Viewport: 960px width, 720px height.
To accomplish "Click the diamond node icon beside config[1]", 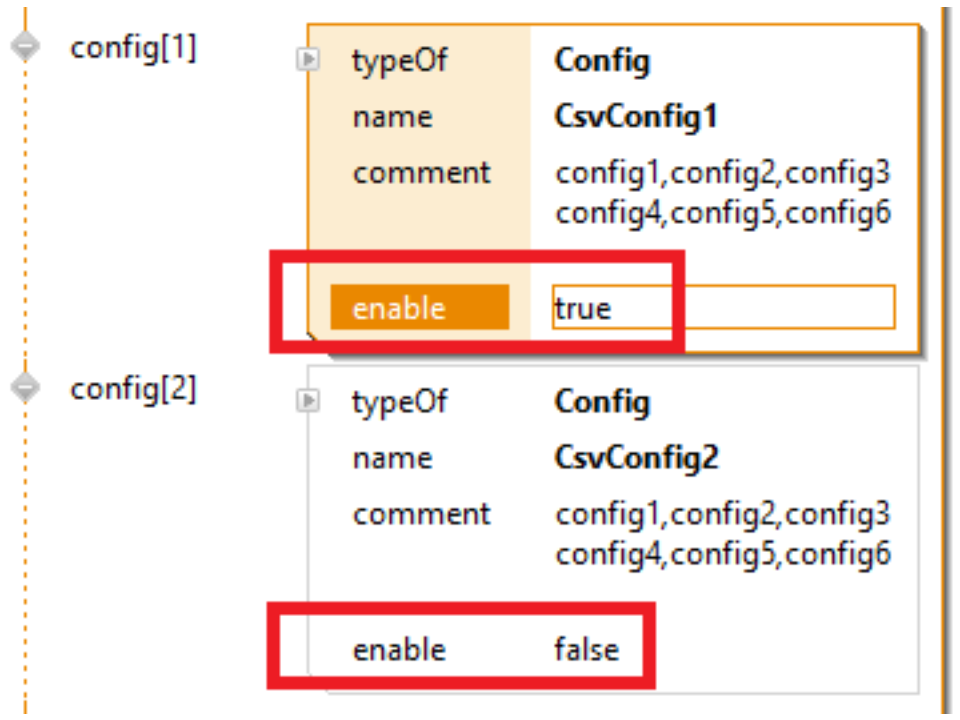I will tap(24, 47).
